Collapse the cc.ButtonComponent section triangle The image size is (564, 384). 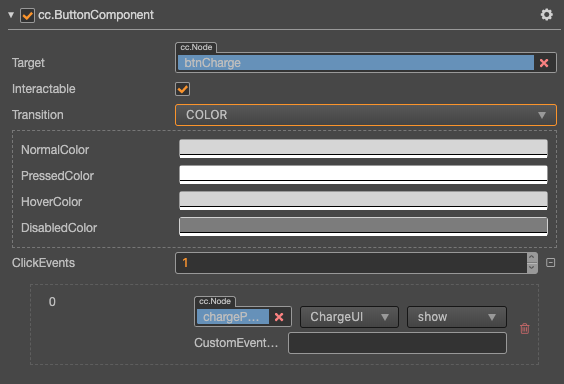(x=11, y=15)
